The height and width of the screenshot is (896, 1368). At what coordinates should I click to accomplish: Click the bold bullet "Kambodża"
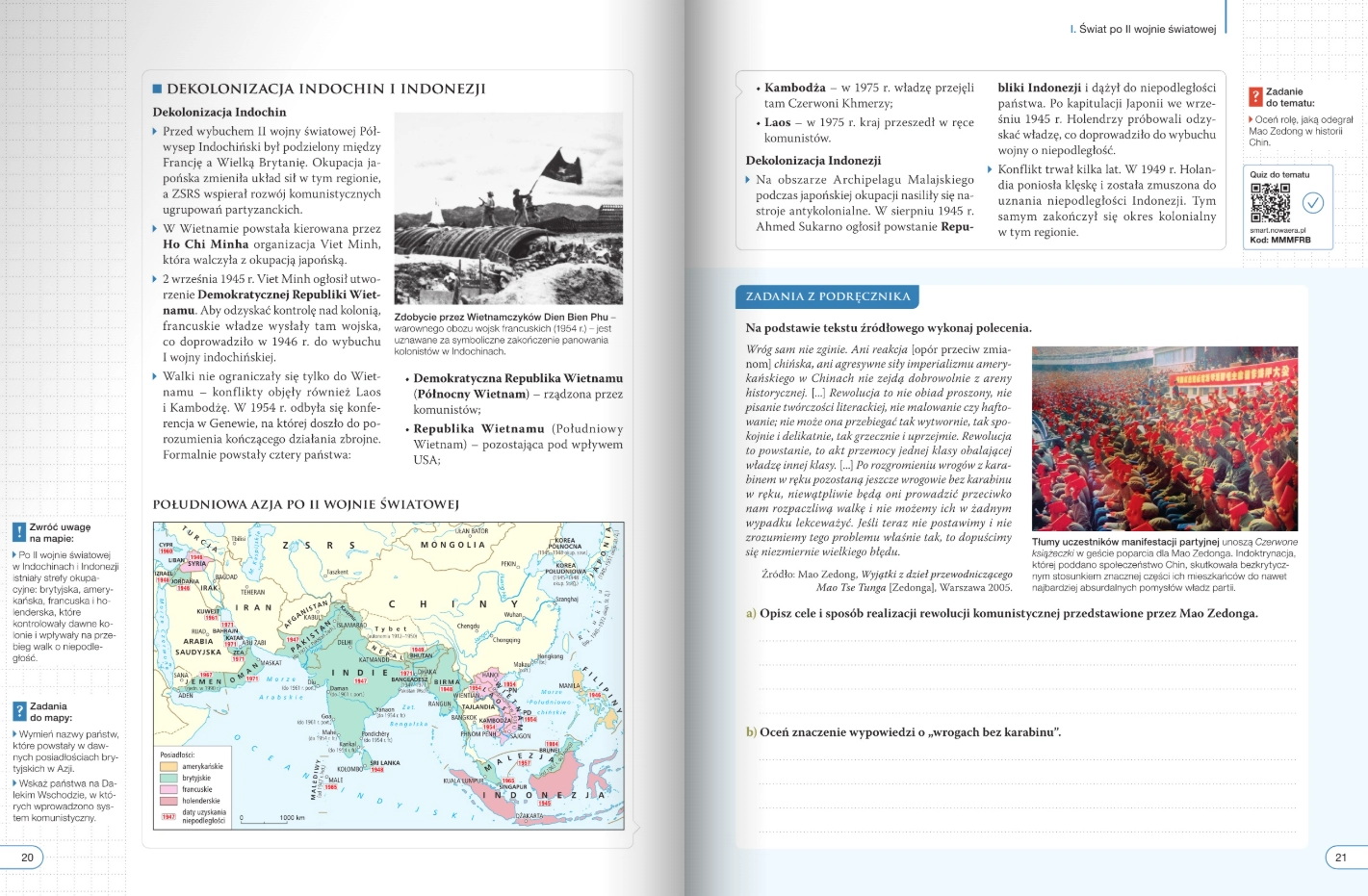point(795,88)
